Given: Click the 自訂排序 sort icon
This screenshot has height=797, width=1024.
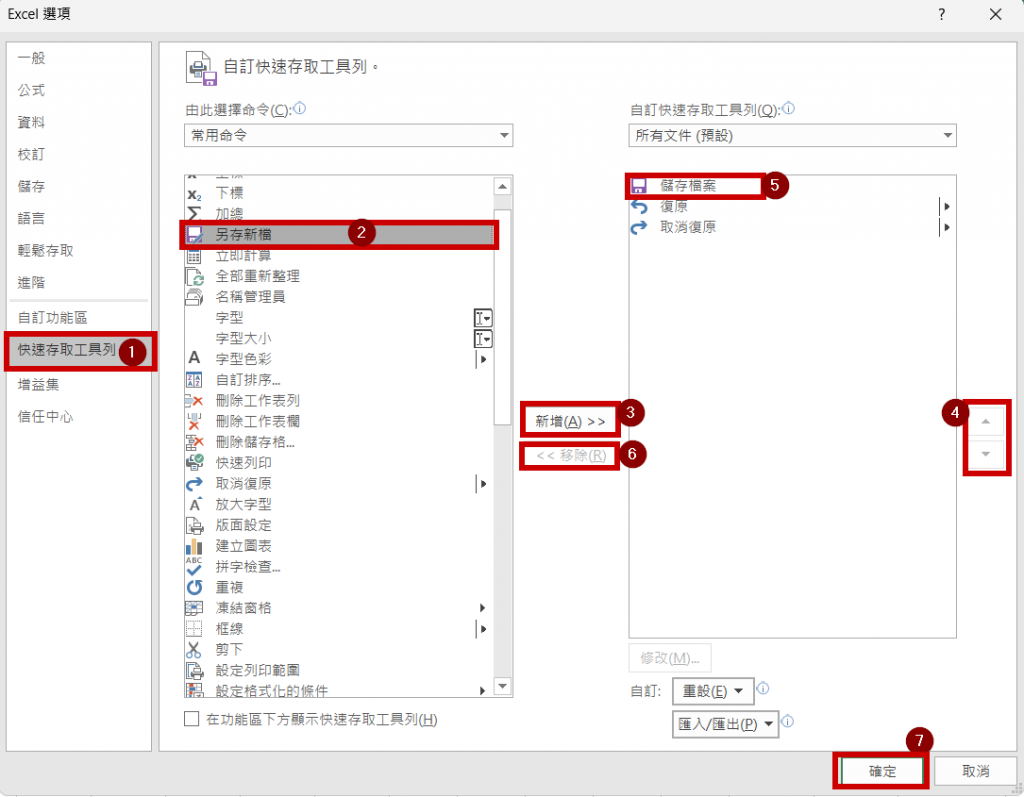Looking at the screenshot, I should [194, 380].
